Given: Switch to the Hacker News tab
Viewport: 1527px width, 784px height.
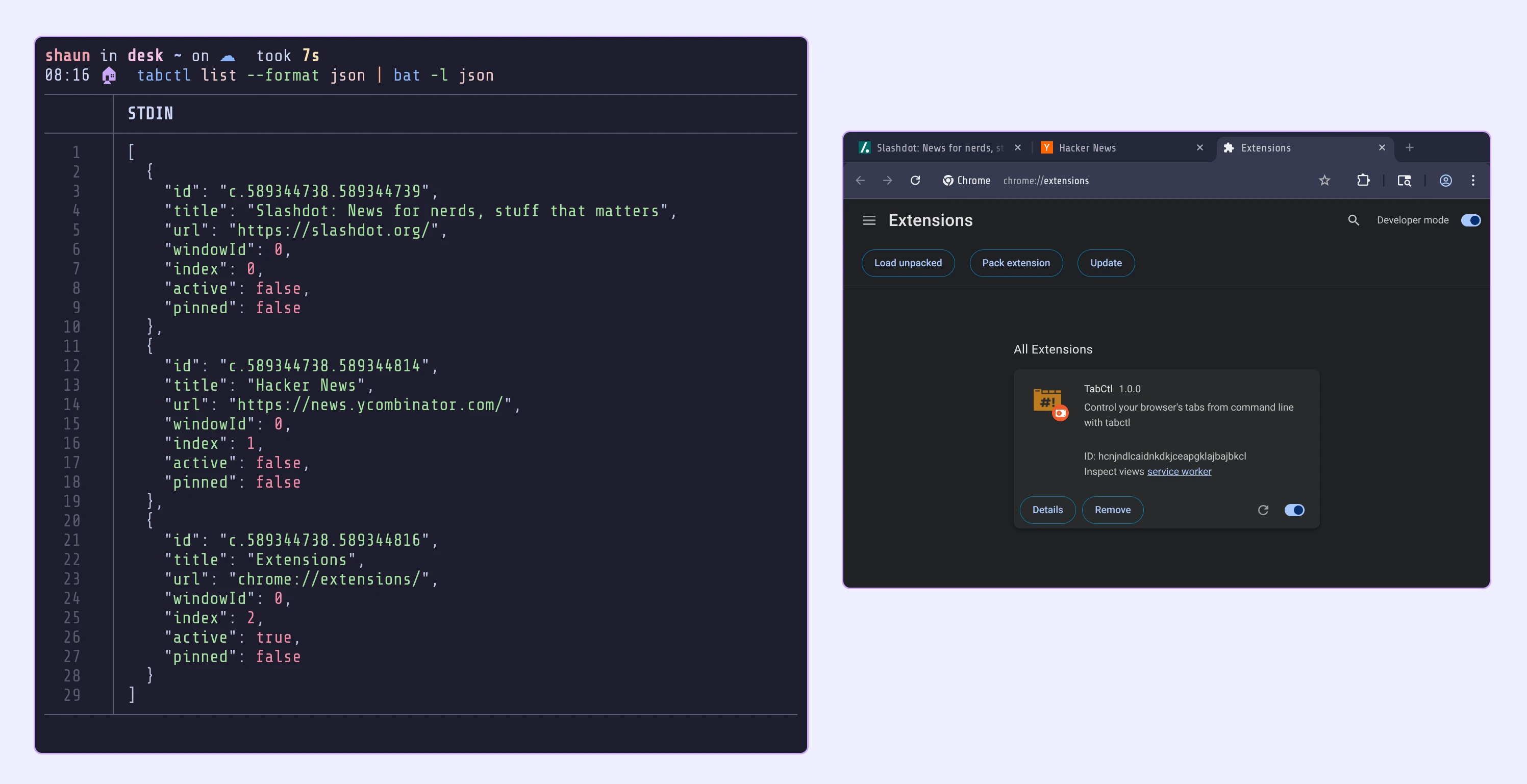Looking at the screenshot, I should (1087, 147).
